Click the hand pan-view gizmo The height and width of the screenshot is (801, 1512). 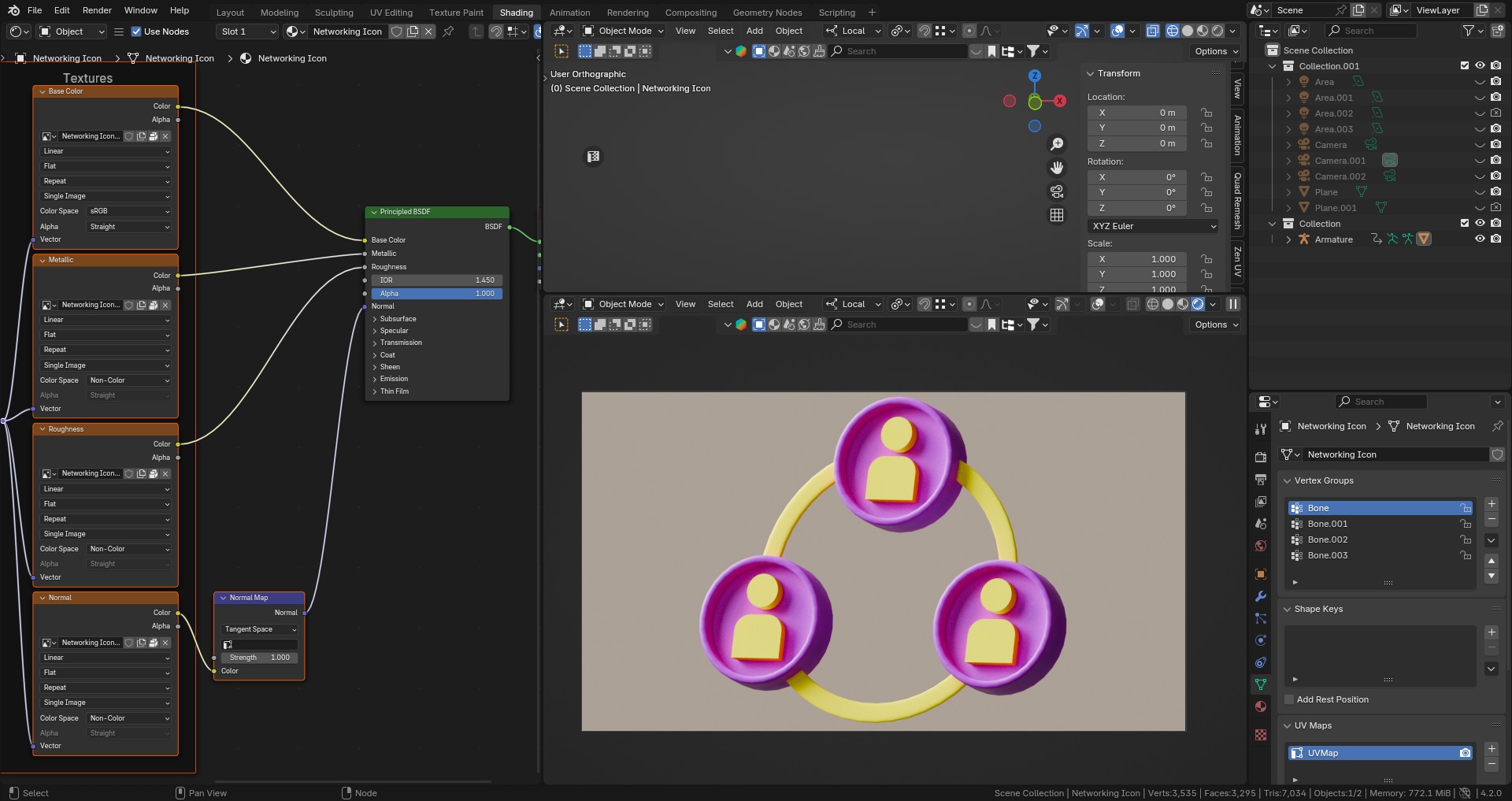(1057, 167)
